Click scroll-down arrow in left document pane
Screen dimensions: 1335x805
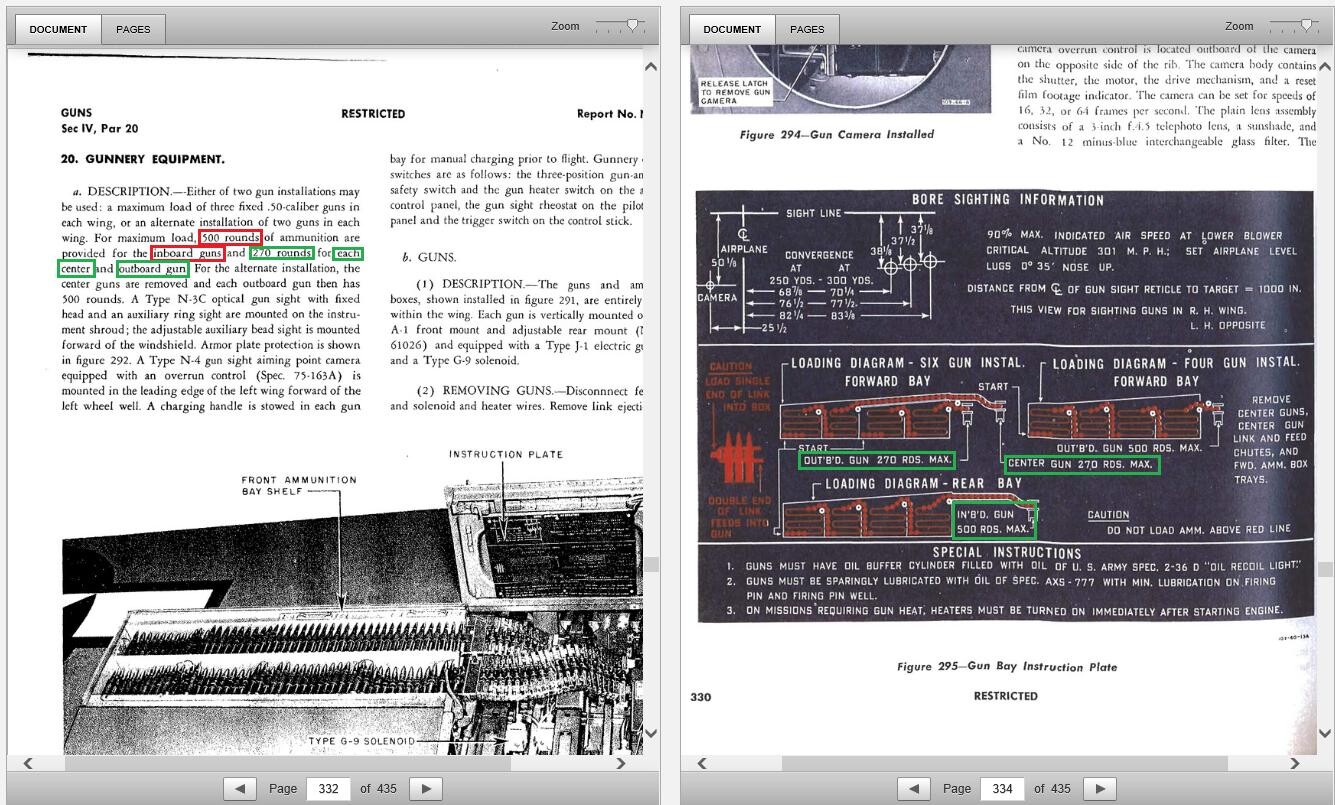pyautogui.click(x=651, y=733)
